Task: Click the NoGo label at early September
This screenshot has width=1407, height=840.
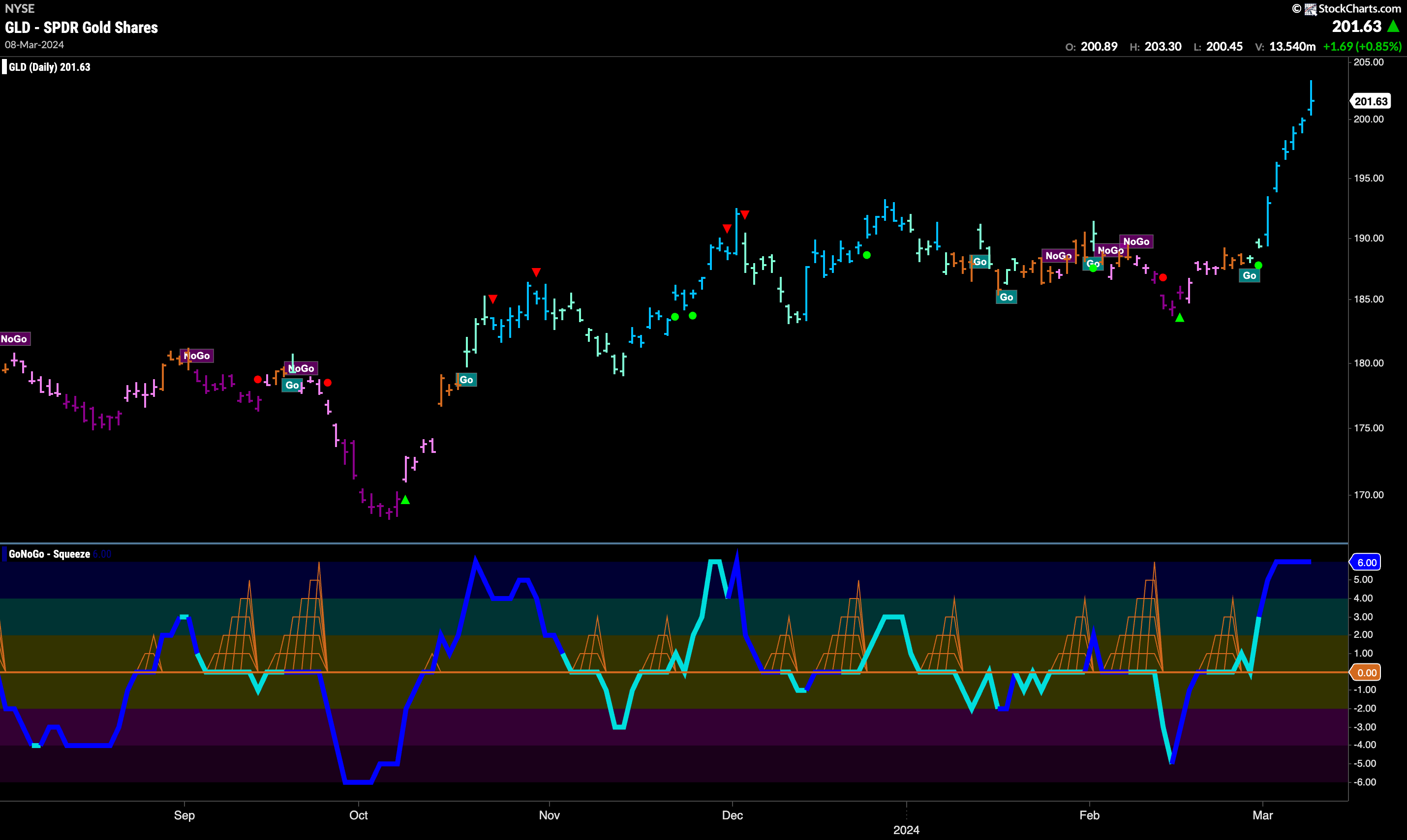Action: [x=197, y=356]
